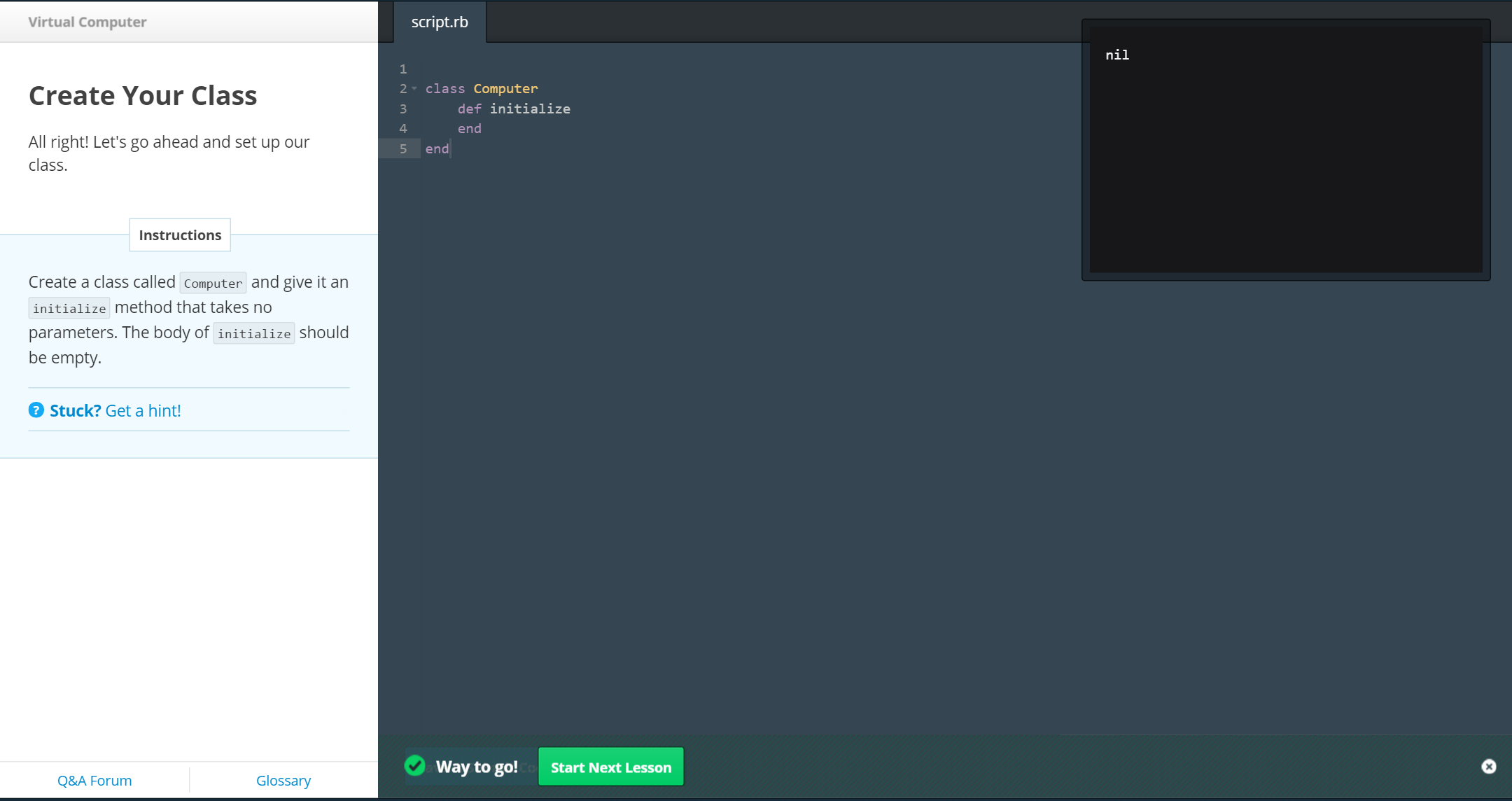Image resolution: width=1512 pixels, height=801 pixels.
Task: Click the Virtual Computer header title
Action: pyautogui.click(x=87, y=22)
